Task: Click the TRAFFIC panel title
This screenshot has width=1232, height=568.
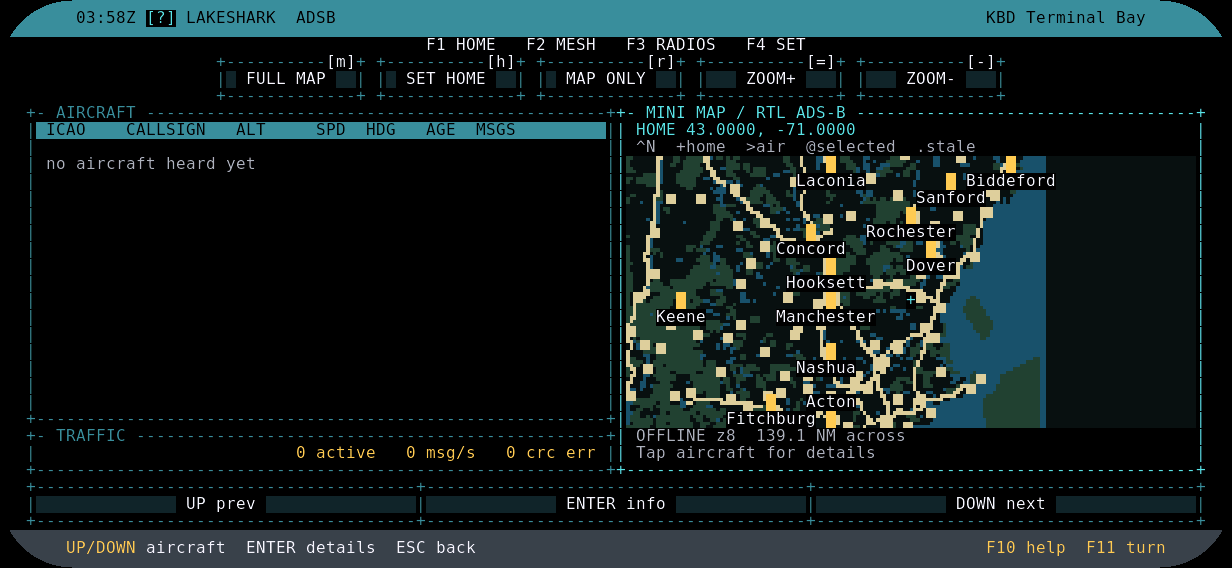Action: tap(91, 436)
